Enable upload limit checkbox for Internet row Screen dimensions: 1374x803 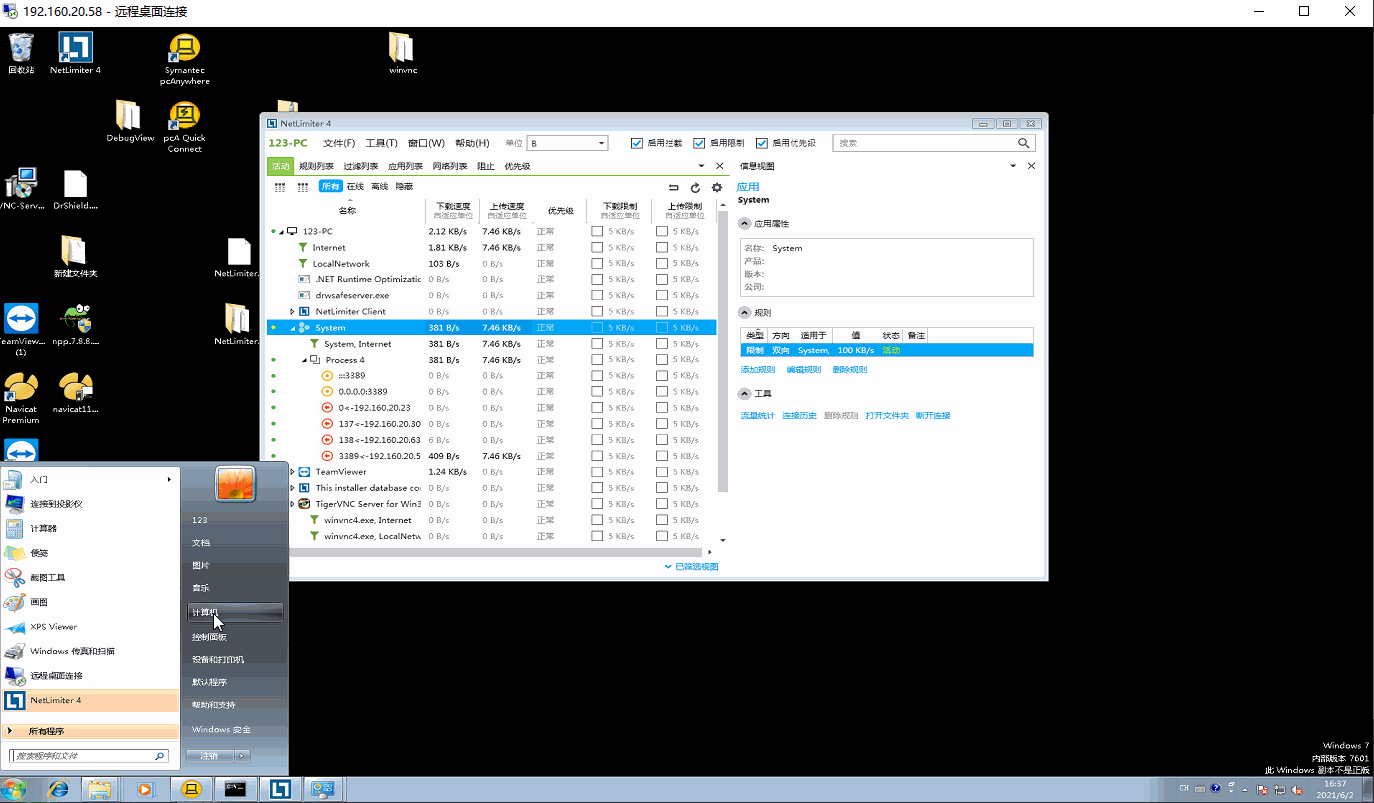coord(662,248)
